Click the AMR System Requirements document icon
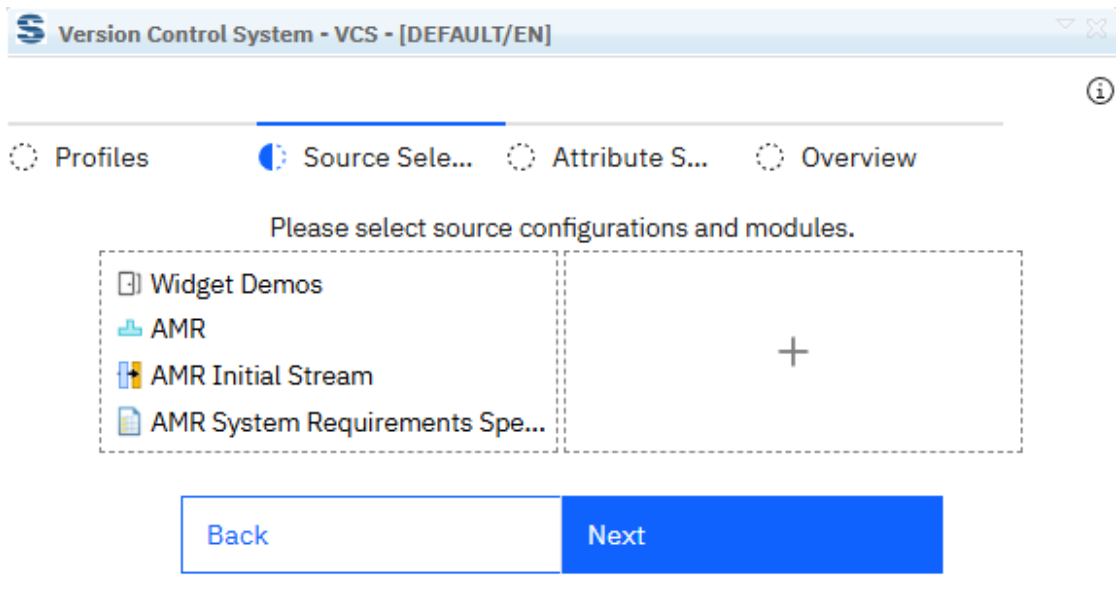 click(129, 422)
